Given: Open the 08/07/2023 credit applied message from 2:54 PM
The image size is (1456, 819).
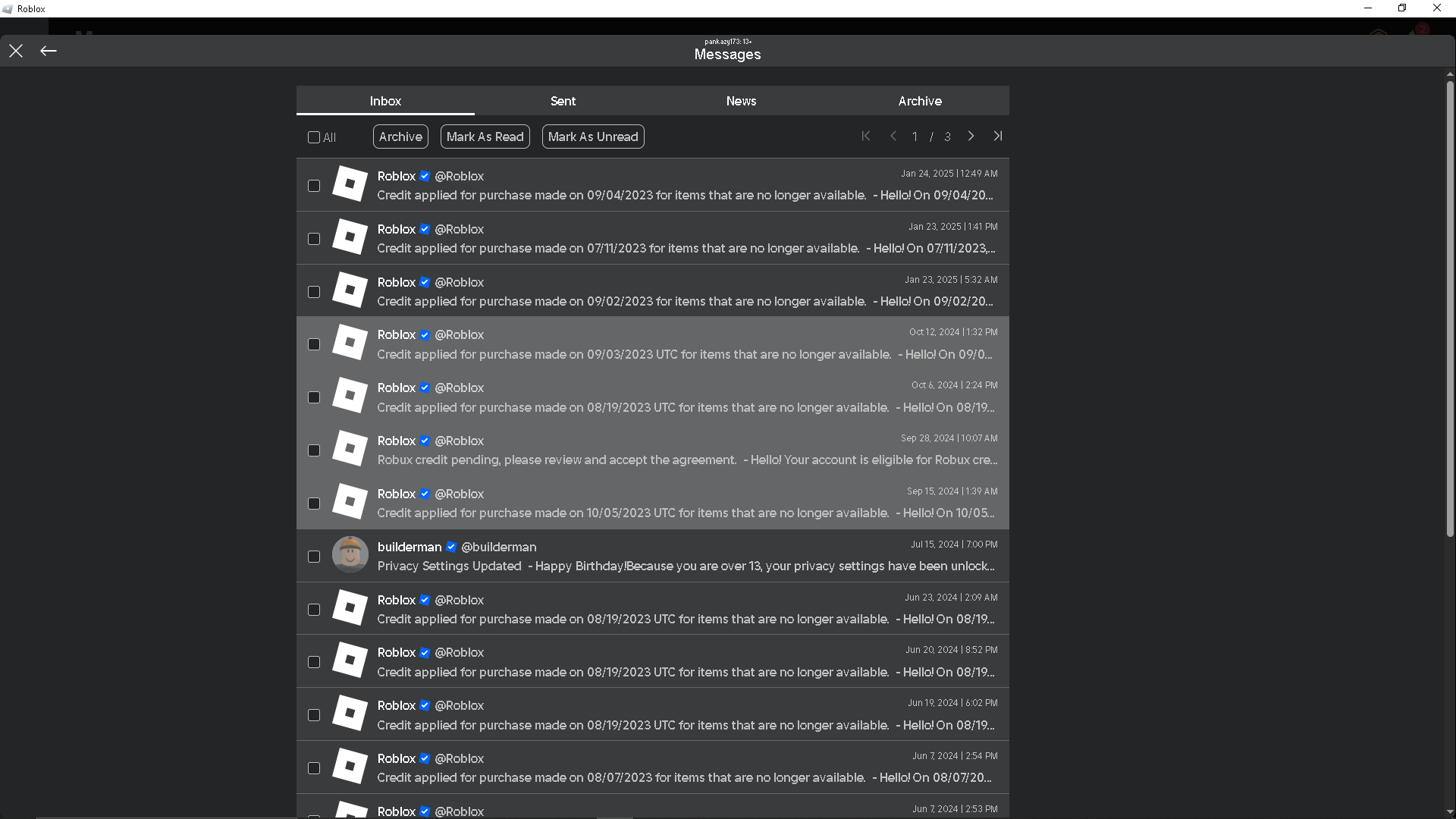Looking at the screenshot, I should click(653, 767).
